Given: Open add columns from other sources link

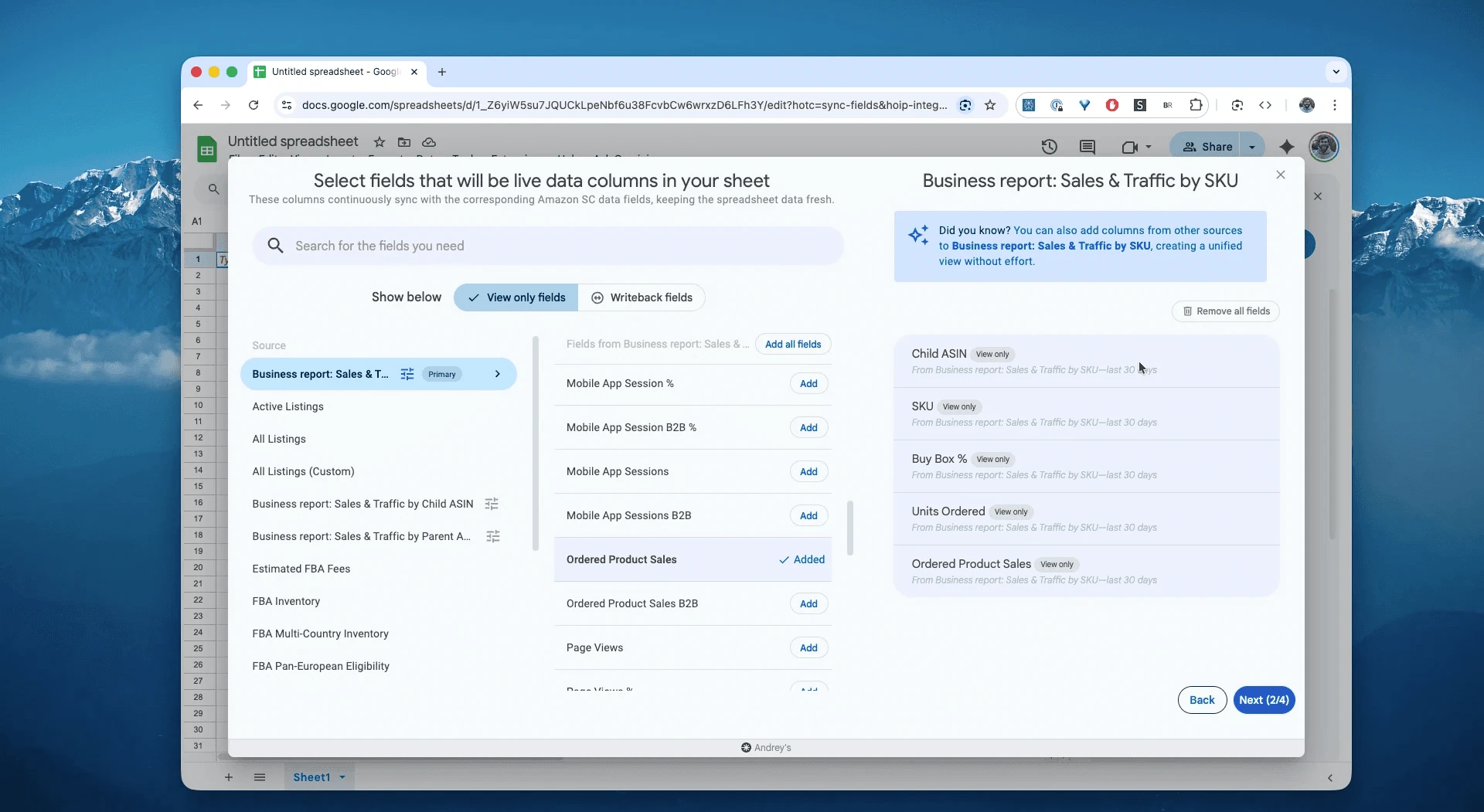Looking at the screenshot, I should (1091, 246).
